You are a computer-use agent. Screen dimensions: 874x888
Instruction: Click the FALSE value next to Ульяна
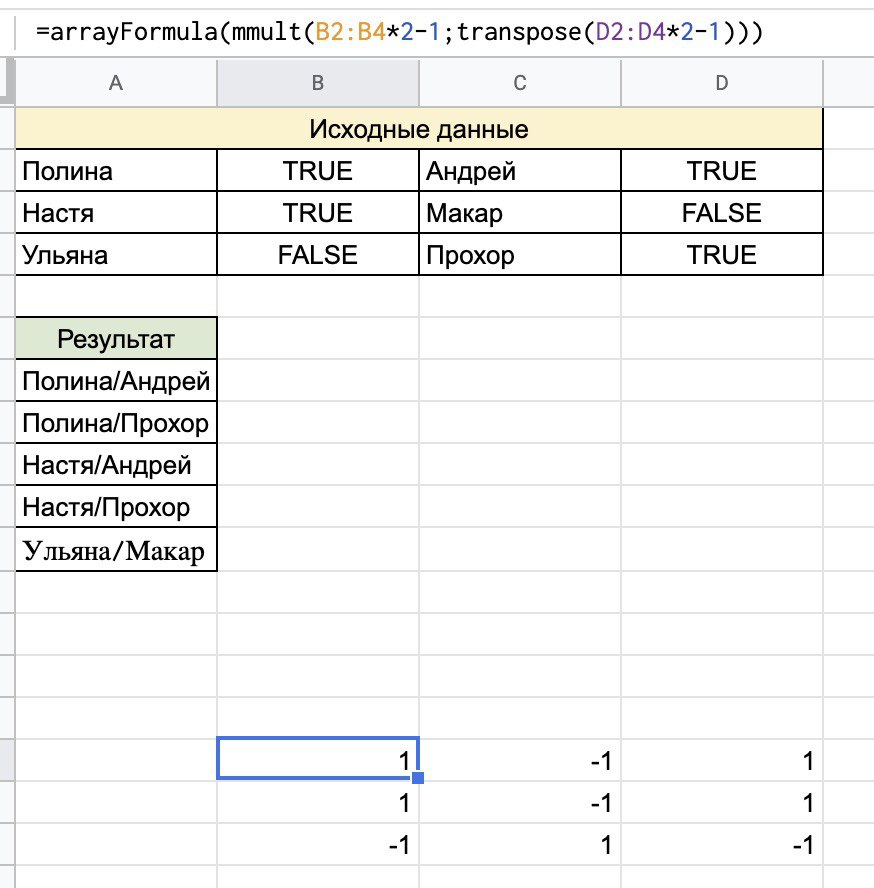click(318, 254)
